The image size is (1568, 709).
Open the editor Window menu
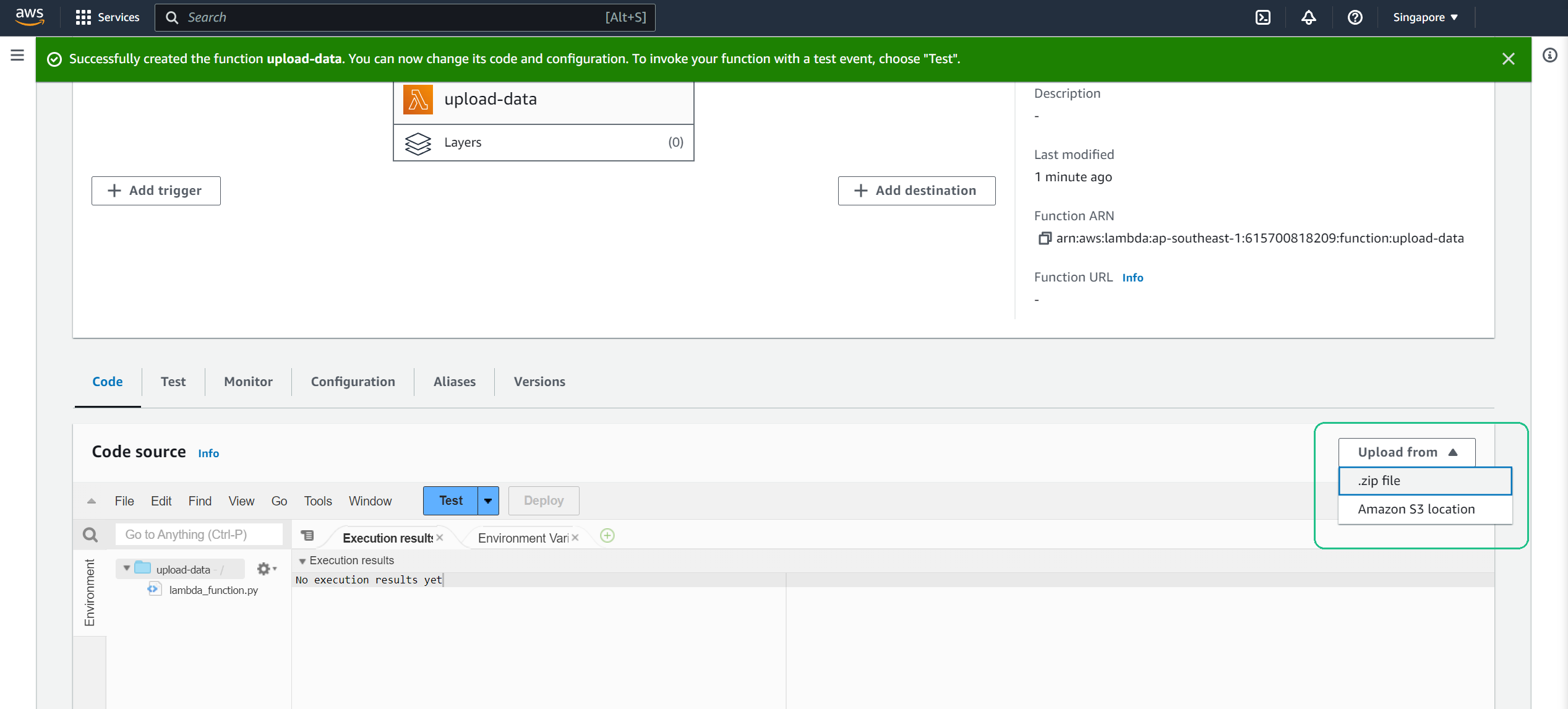pyautogui.click(x=370, y=501)
